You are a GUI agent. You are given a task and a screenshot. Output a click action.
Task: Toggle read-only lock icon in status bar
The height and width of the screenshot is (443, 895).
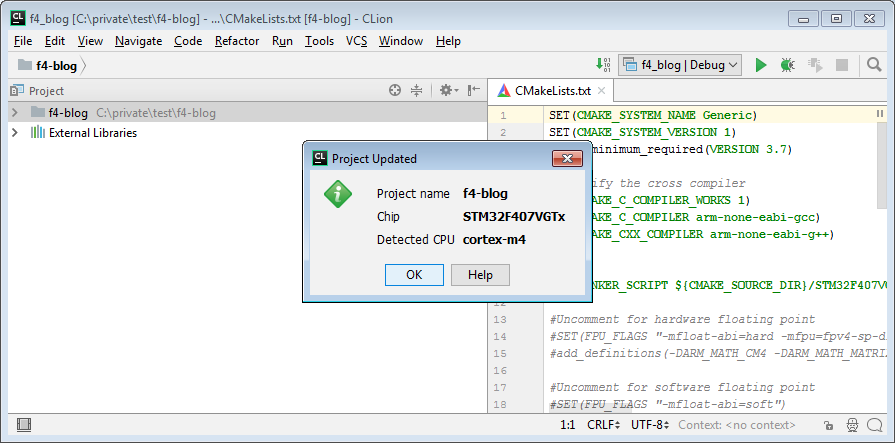[x=828, y=425]
